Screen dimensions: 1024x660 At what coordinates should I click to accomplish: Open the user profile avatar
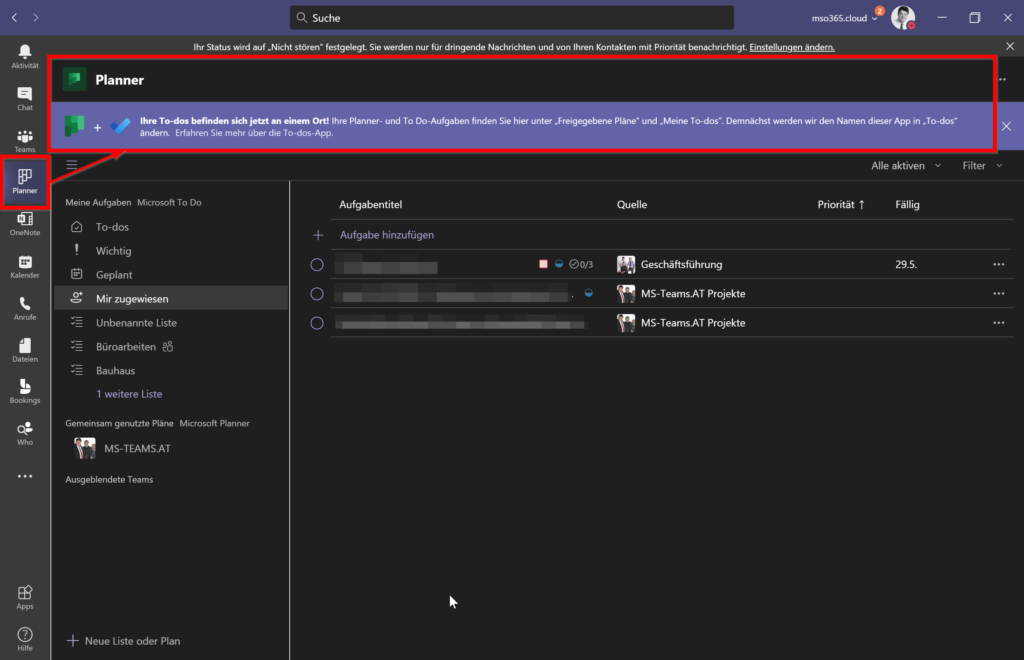[903, 18]
